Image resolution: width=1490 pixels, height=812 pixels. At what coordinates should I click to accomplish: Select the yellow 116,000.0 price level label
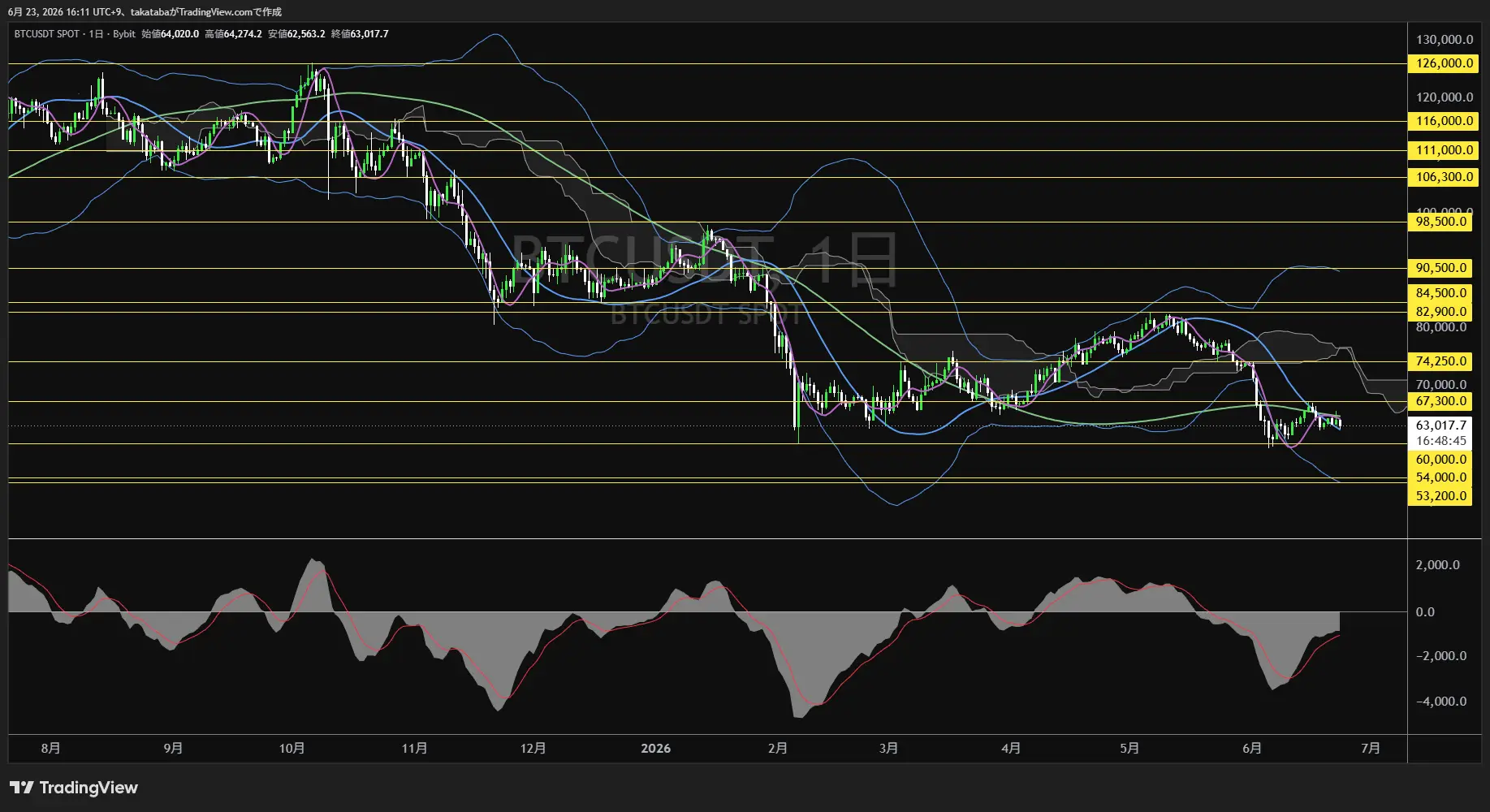1444,121
